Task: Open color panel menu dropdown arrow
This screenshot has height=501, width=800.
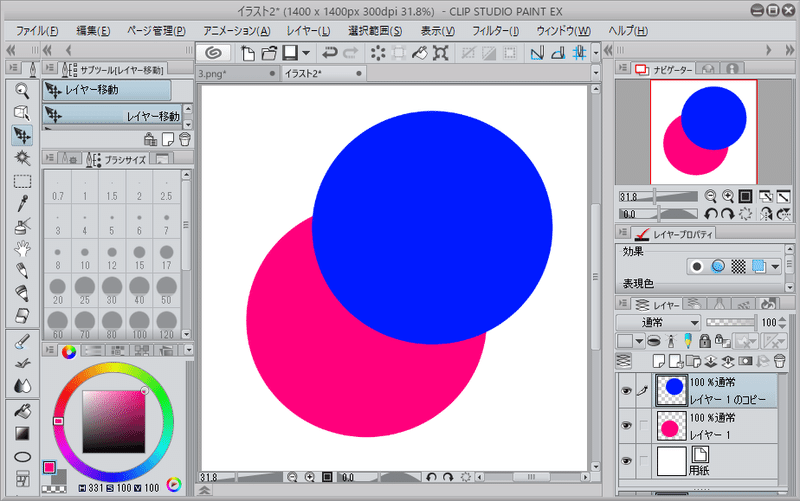Action: 188,350
